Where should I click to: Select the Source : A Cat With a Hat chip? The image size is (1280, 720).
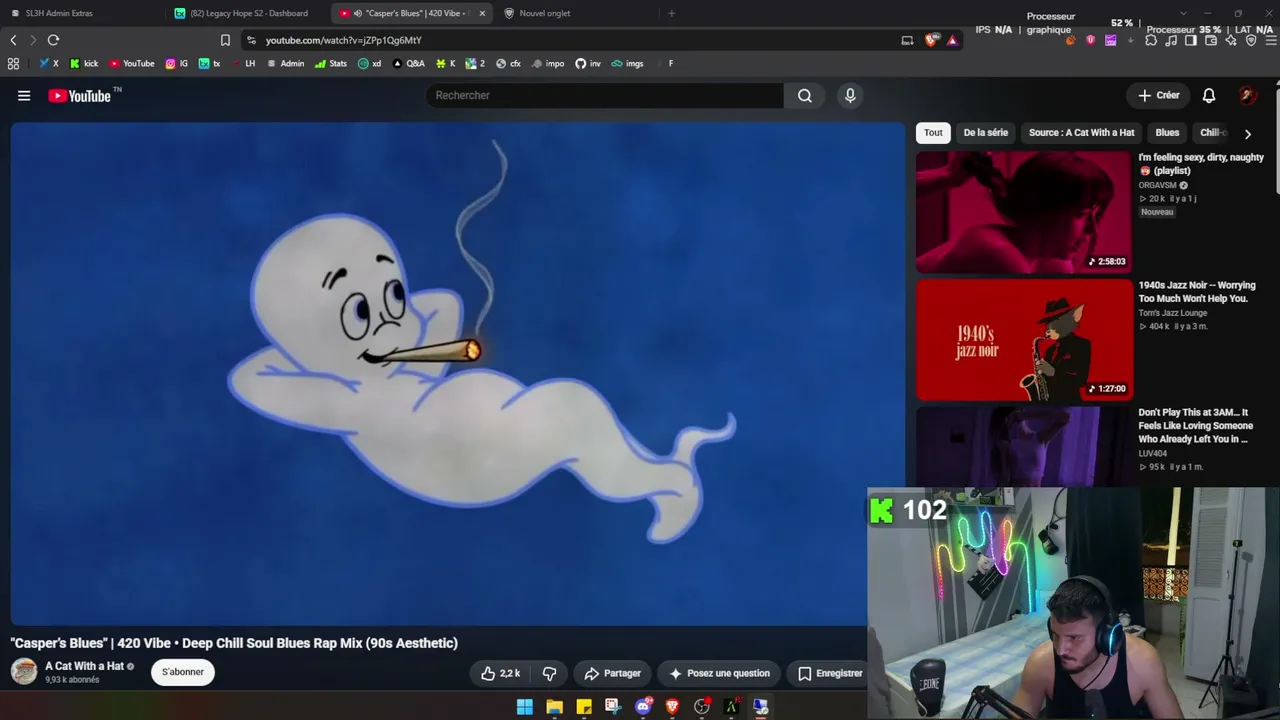1081,132
